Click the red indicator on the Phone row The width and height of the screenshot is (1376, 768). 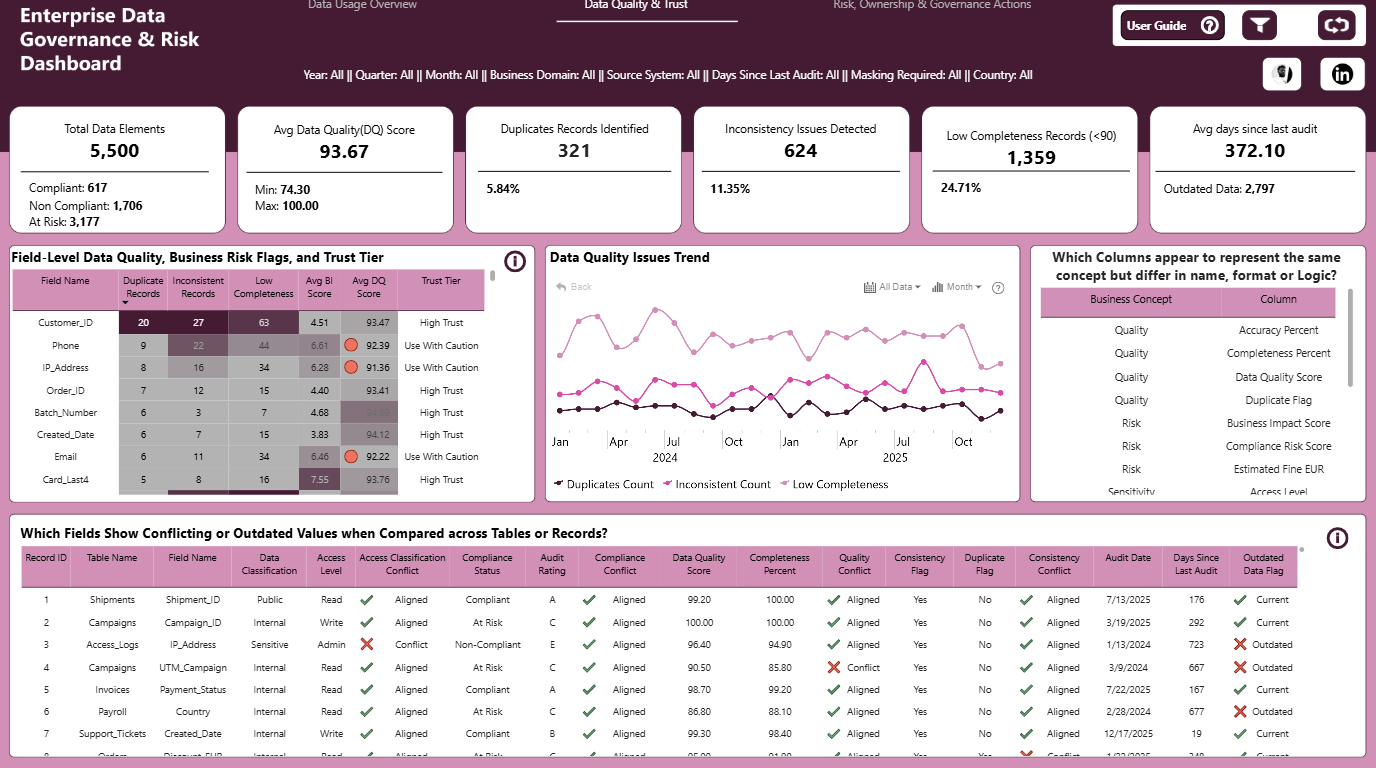pyautogui.click(x=351, y=345)
